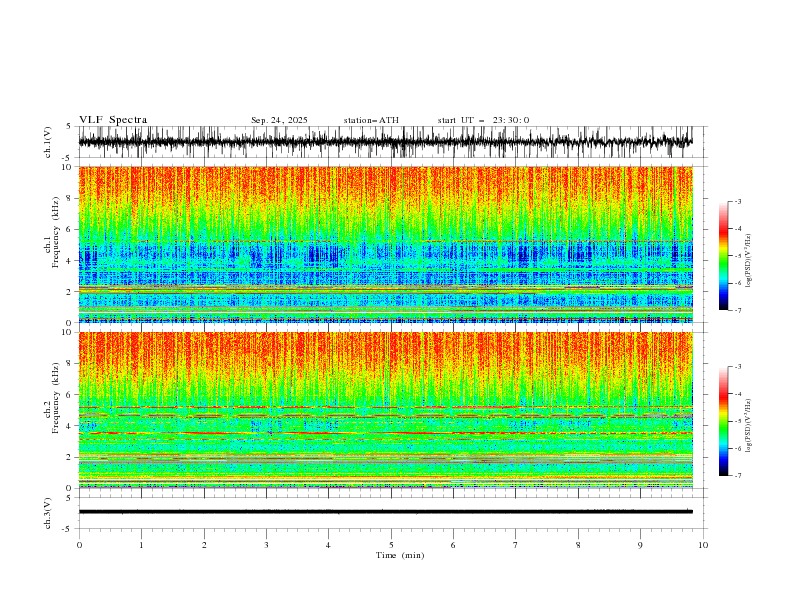The width and height of the screenshot is (792, 612).
Task: Click the 'start UT = 23:30:0' text
Action: 483,120
